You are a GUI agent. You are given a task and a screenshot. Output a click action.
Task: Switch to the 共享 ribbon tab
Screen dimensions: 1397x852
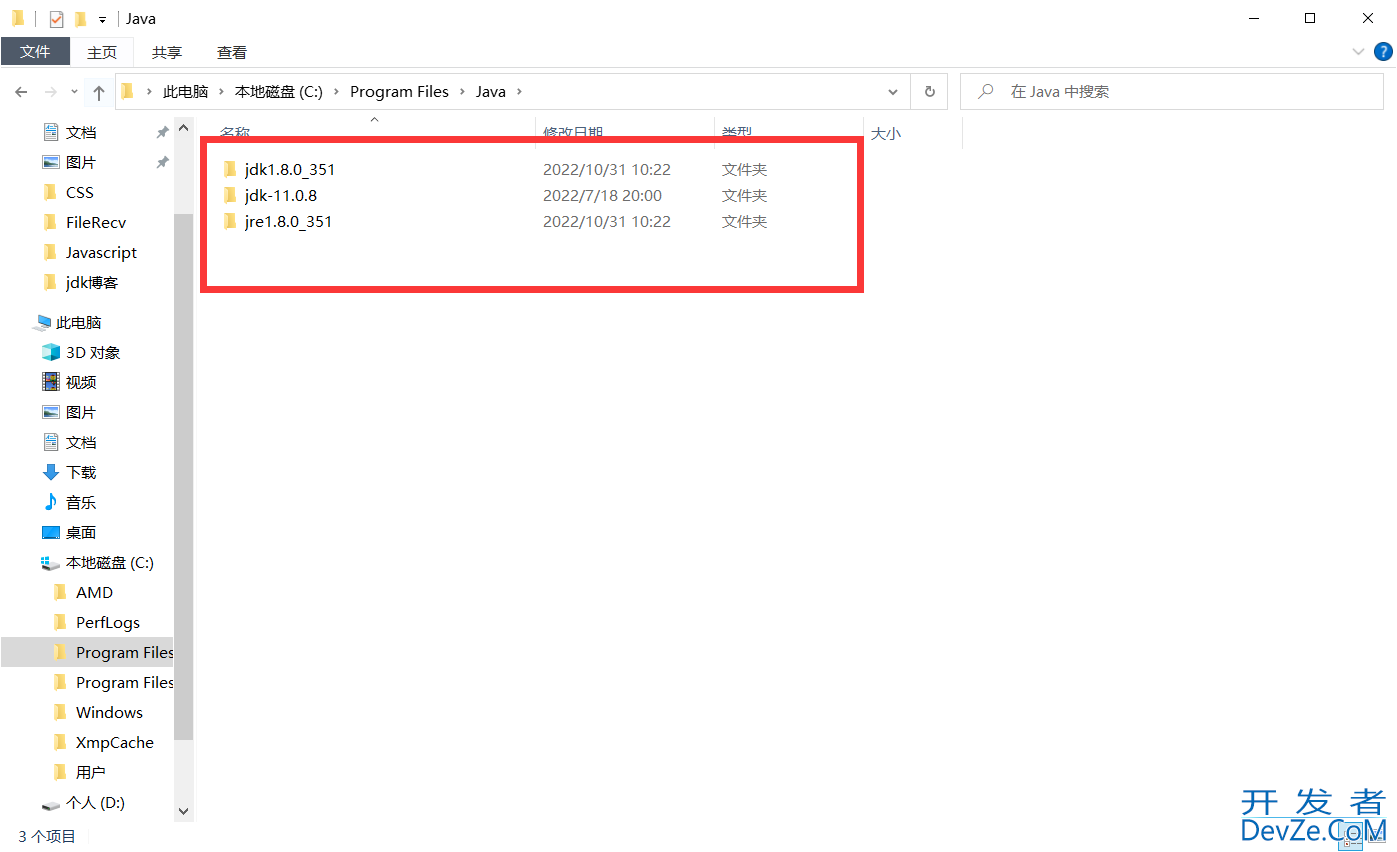point(167,52)
